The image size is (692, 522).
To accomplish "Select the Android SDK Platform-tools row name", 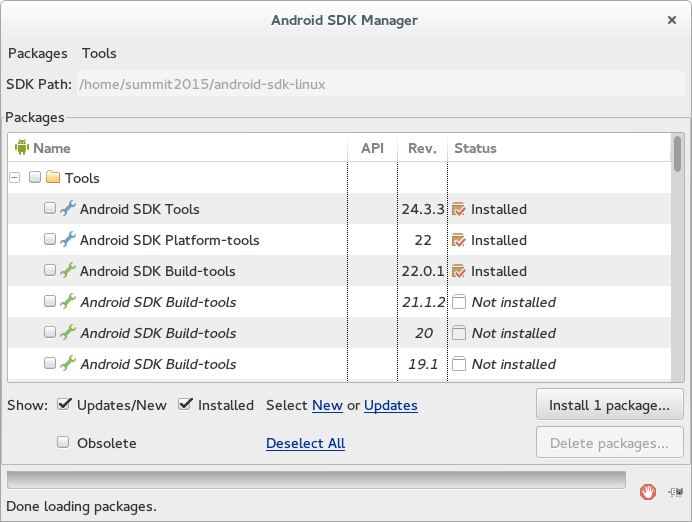I will click(169, 240).
